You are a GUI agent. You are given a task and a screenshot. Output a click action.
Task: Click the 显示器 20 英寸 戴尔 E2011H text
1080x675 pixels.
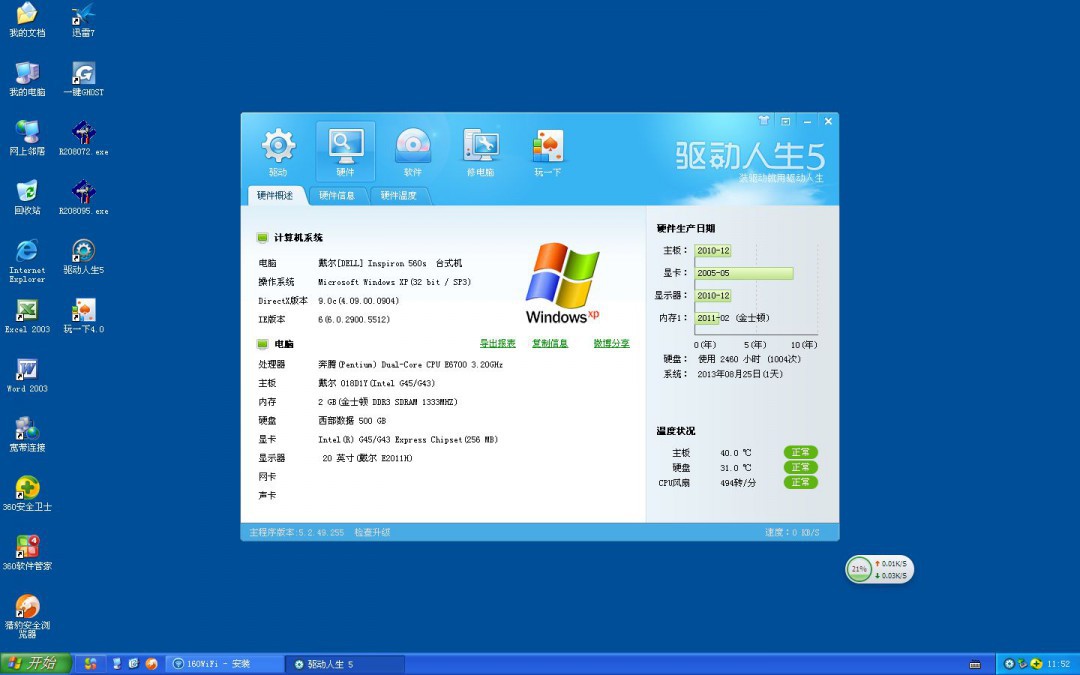[x=367, y=458]
